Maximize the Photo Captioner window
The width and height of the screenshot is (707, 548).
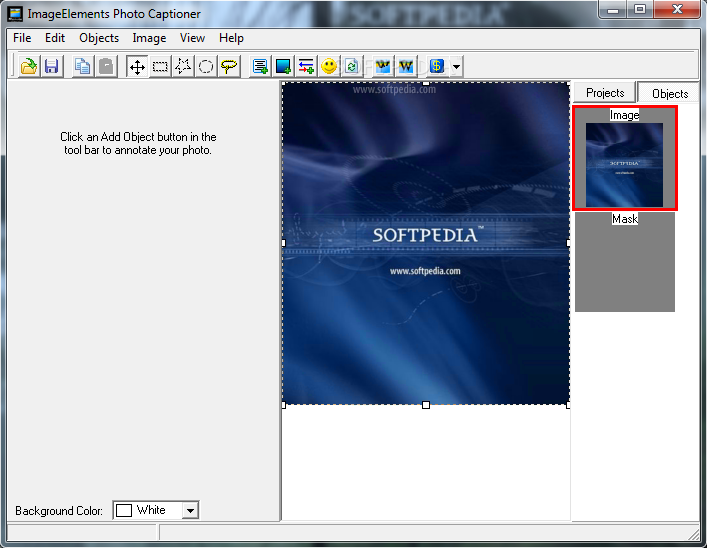639,9
